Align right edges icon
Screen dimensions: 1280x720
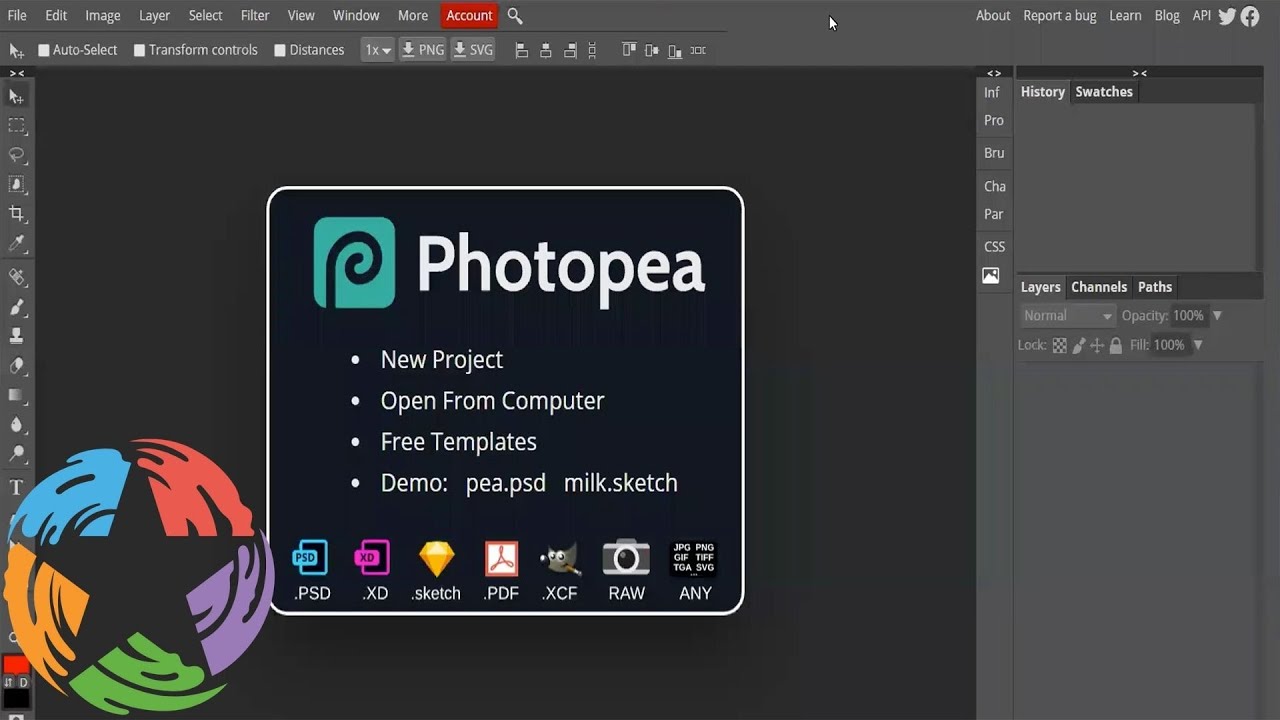(x=570, y=50)
